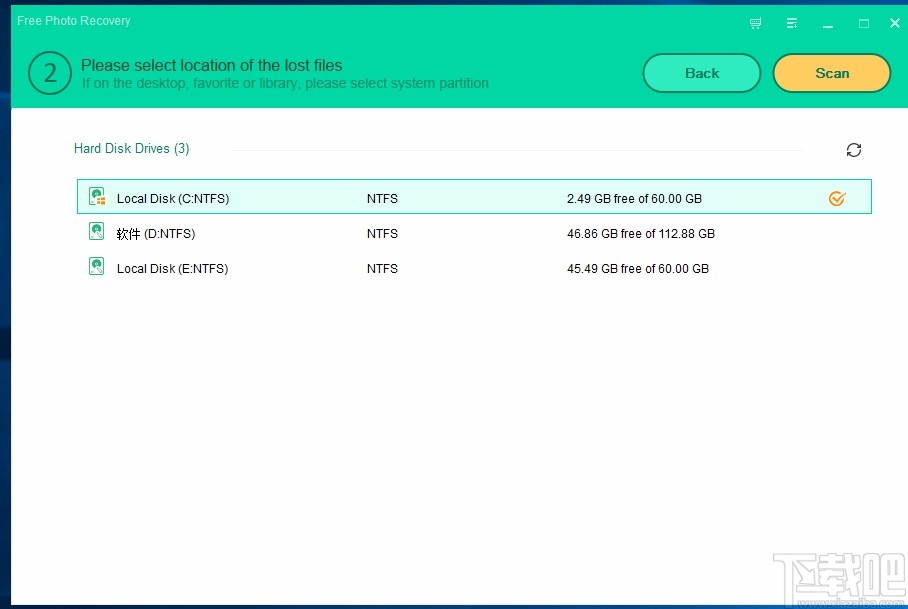Screen dimensions: 908x609
Task: Click the NTFS cell in E: row
Action: (382, 269)
